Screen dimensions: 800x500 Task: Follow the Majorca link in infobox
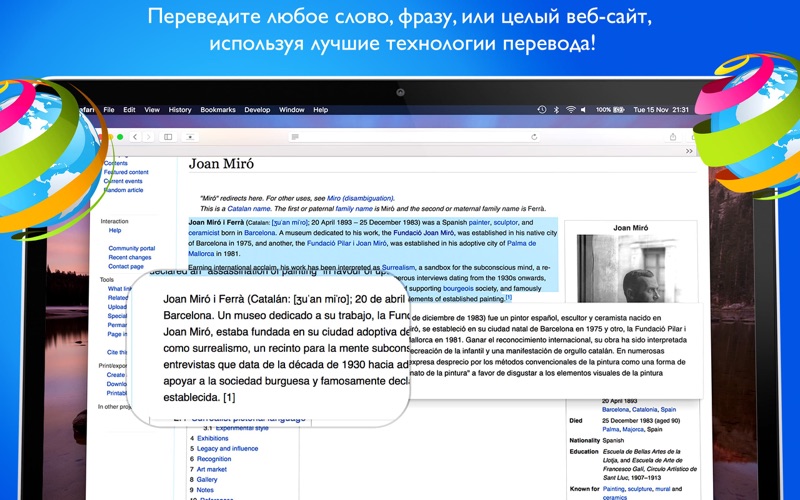coord(633,430)
